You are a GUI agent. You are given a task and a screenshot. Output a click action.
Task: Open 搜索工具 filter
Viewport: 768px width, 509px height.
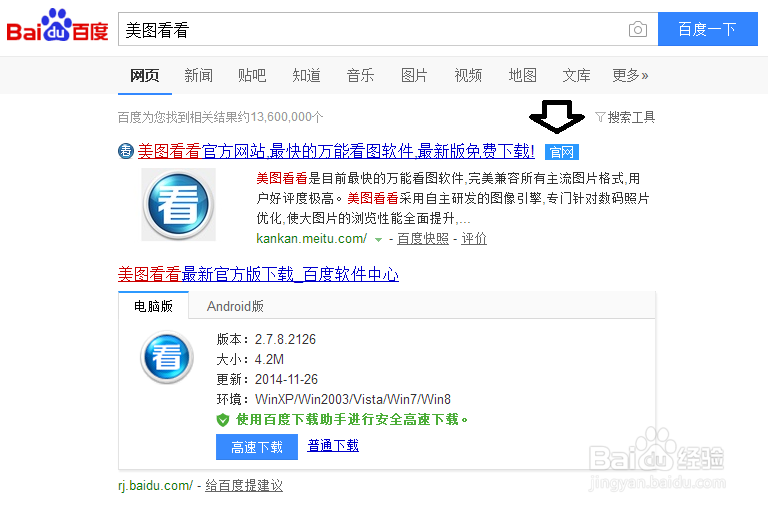pyautogui.click(x=625, y=117)
